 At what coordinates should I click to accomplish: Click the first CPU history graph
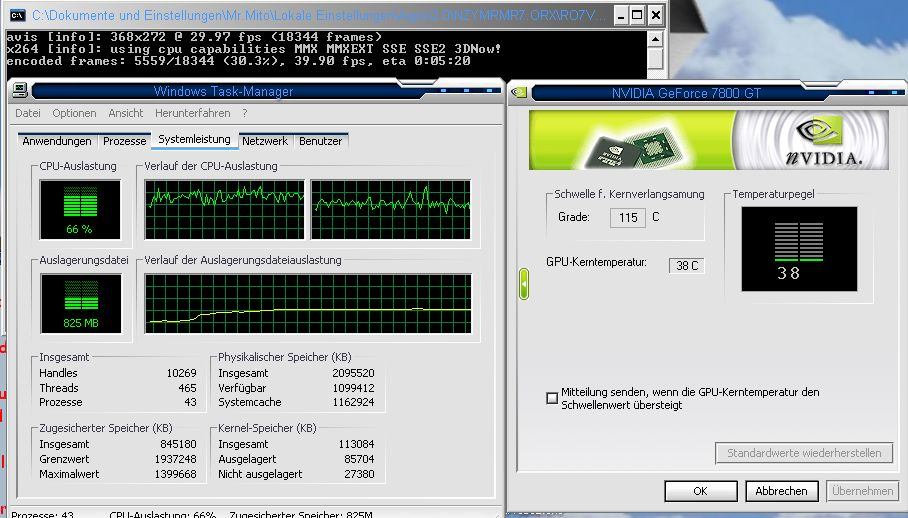coord(225,210)
